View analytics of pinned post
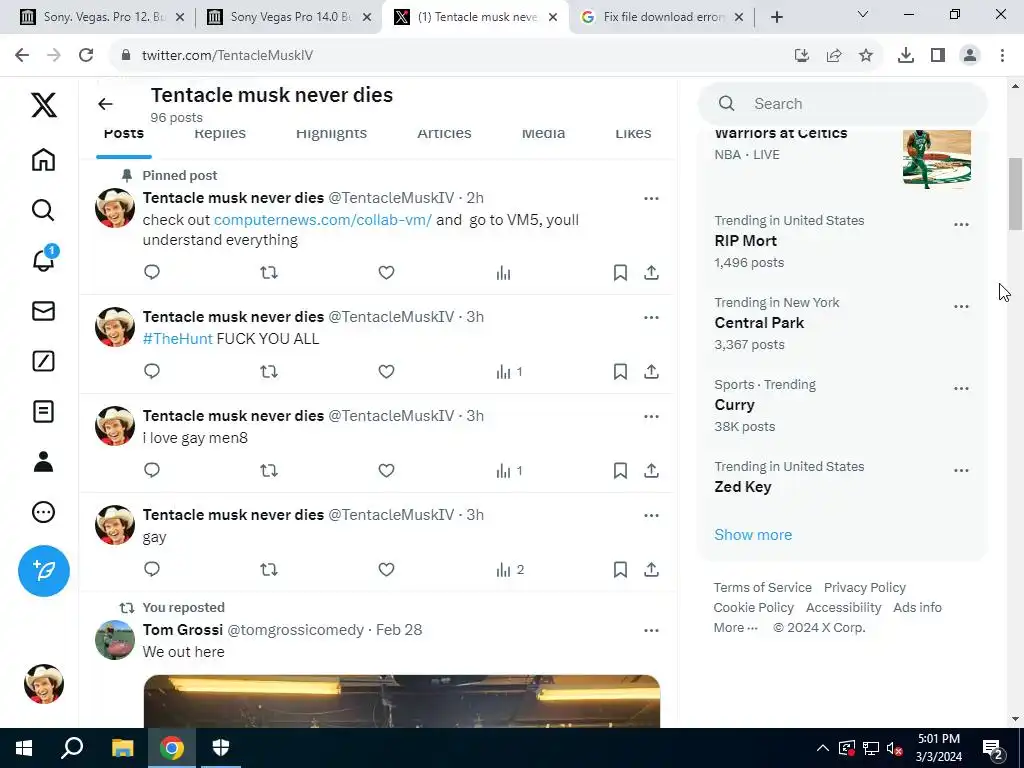 (504, 272)
